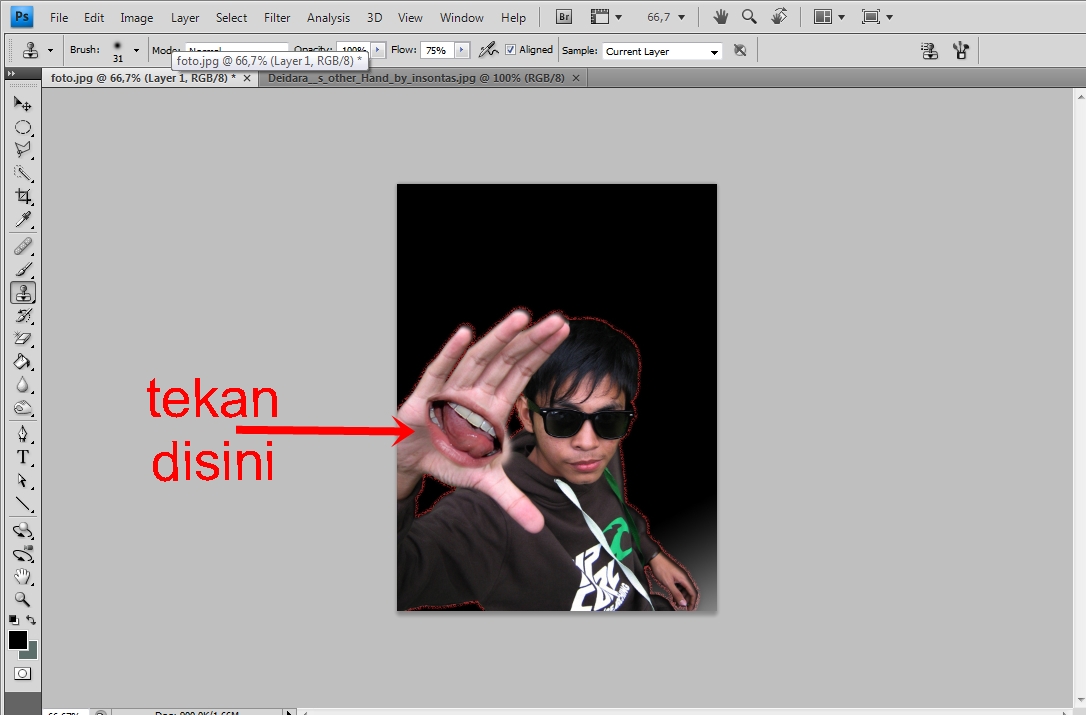
Task: Select the Path Selection tool
Action: [x=23, y=480]
